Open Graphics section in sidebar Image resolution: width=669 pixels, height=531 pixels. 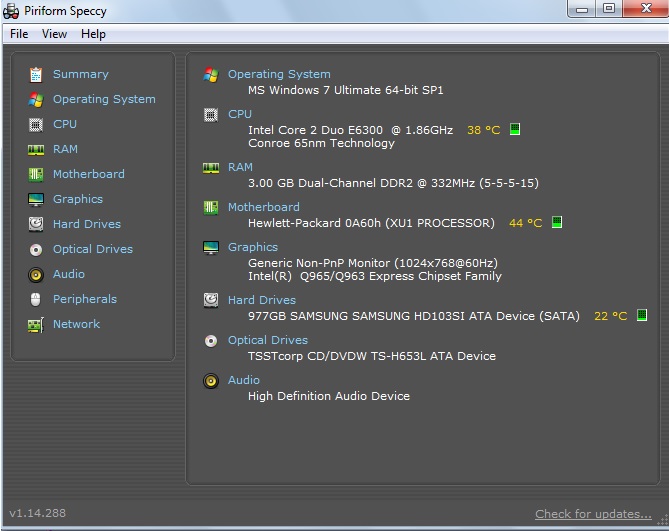pos(78,199)
